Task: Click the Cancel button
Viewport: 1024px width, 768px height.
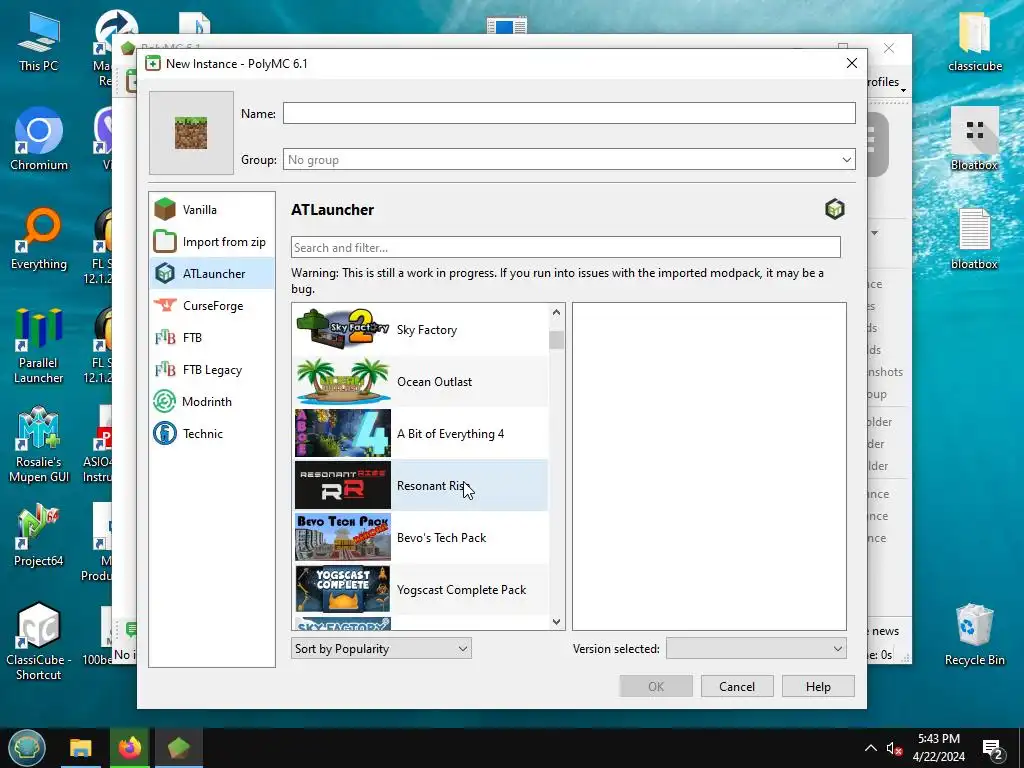Action: tap(737, 686)
